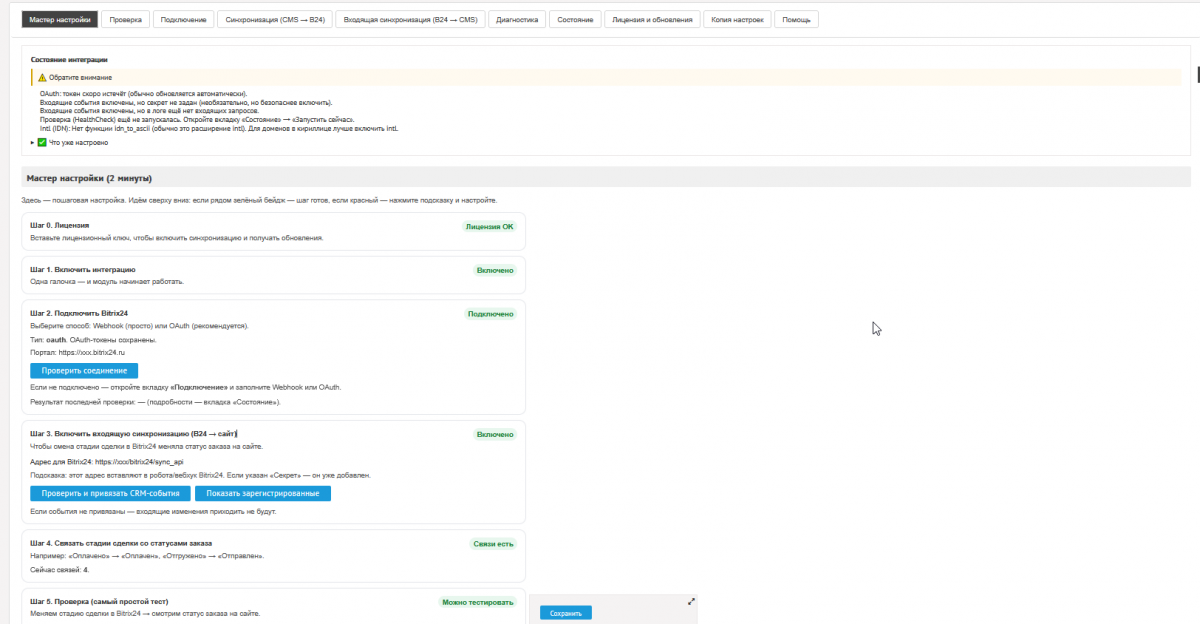Switch to the «Состояние» tab
This screenshot has height=624, width=1200.
click(x=575, y=19)
